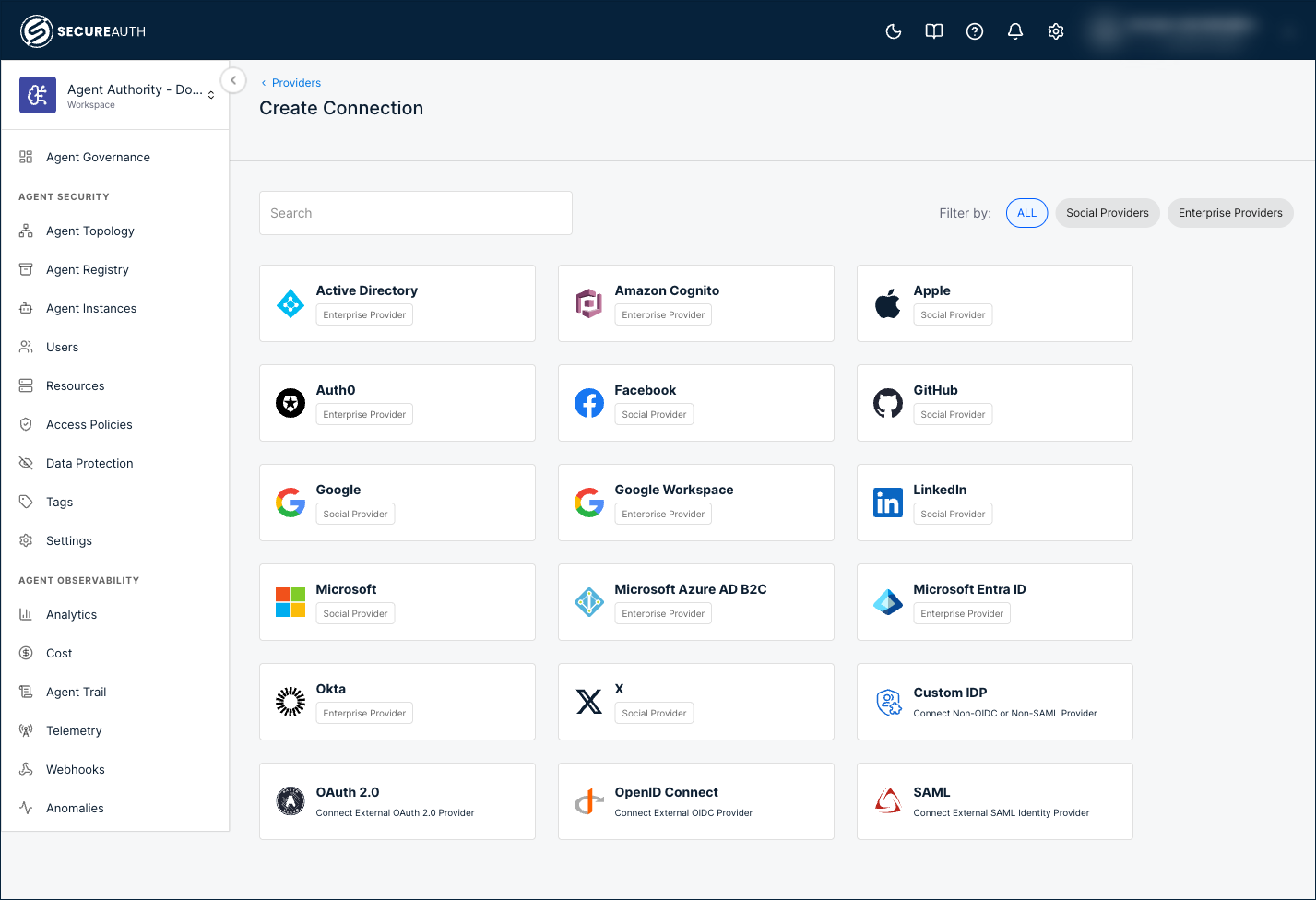Open Agent Governance in sidebar

[x=98, y=158]
